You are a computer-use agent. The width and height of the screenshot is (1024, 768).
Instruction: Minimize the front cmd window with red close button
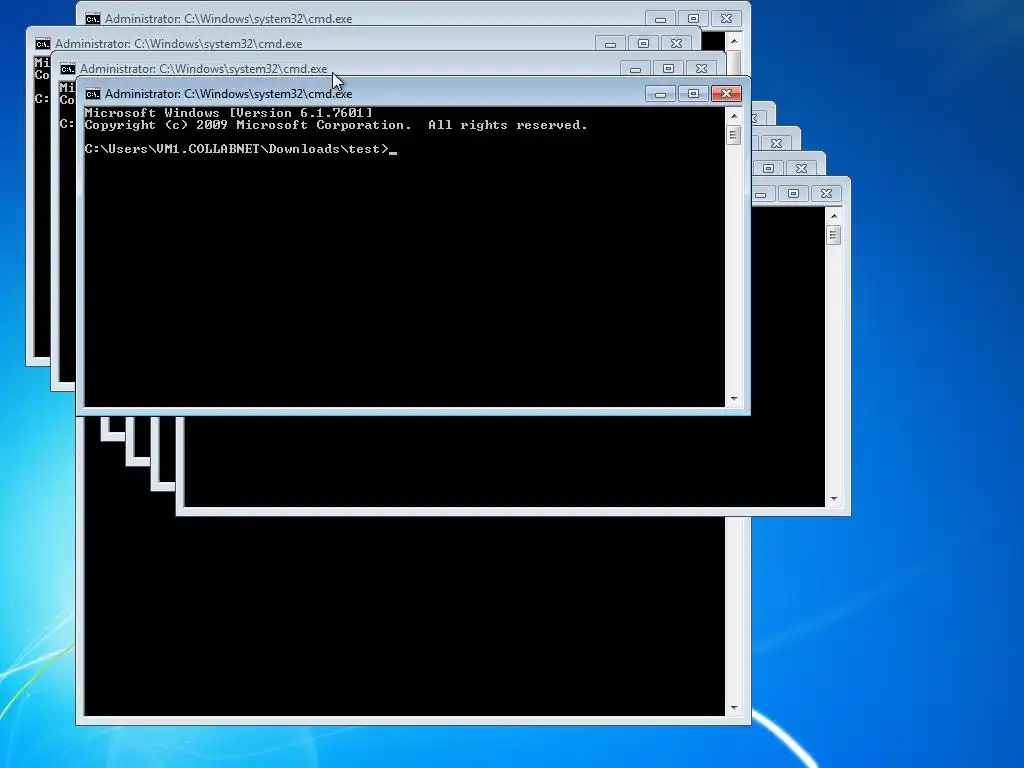pyautogui.click(x=660, y=94)
